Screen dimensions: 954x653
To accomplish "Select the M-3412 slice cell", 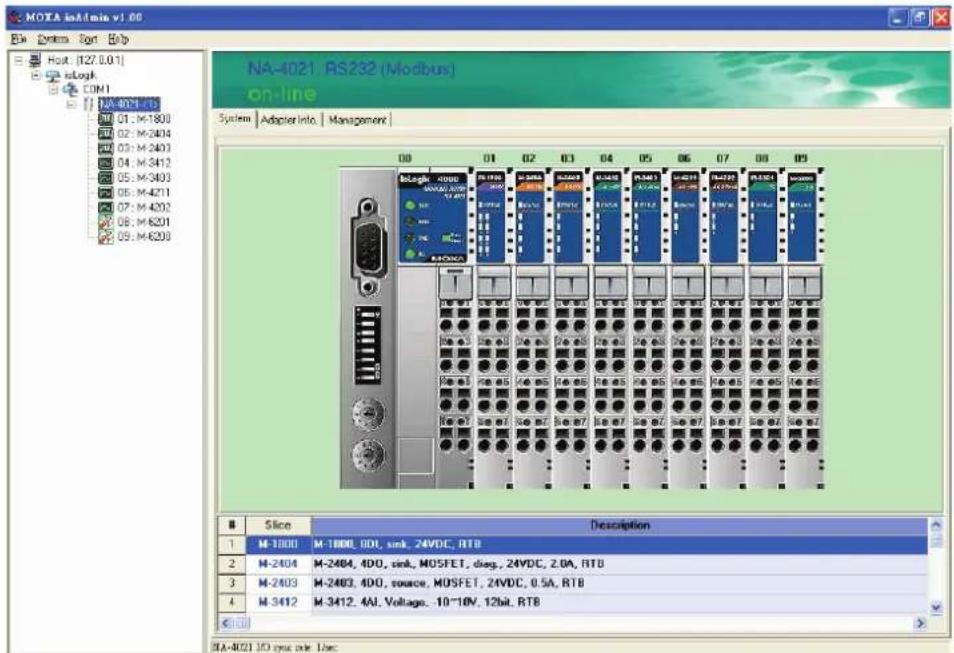I will (x=278, y=602).
